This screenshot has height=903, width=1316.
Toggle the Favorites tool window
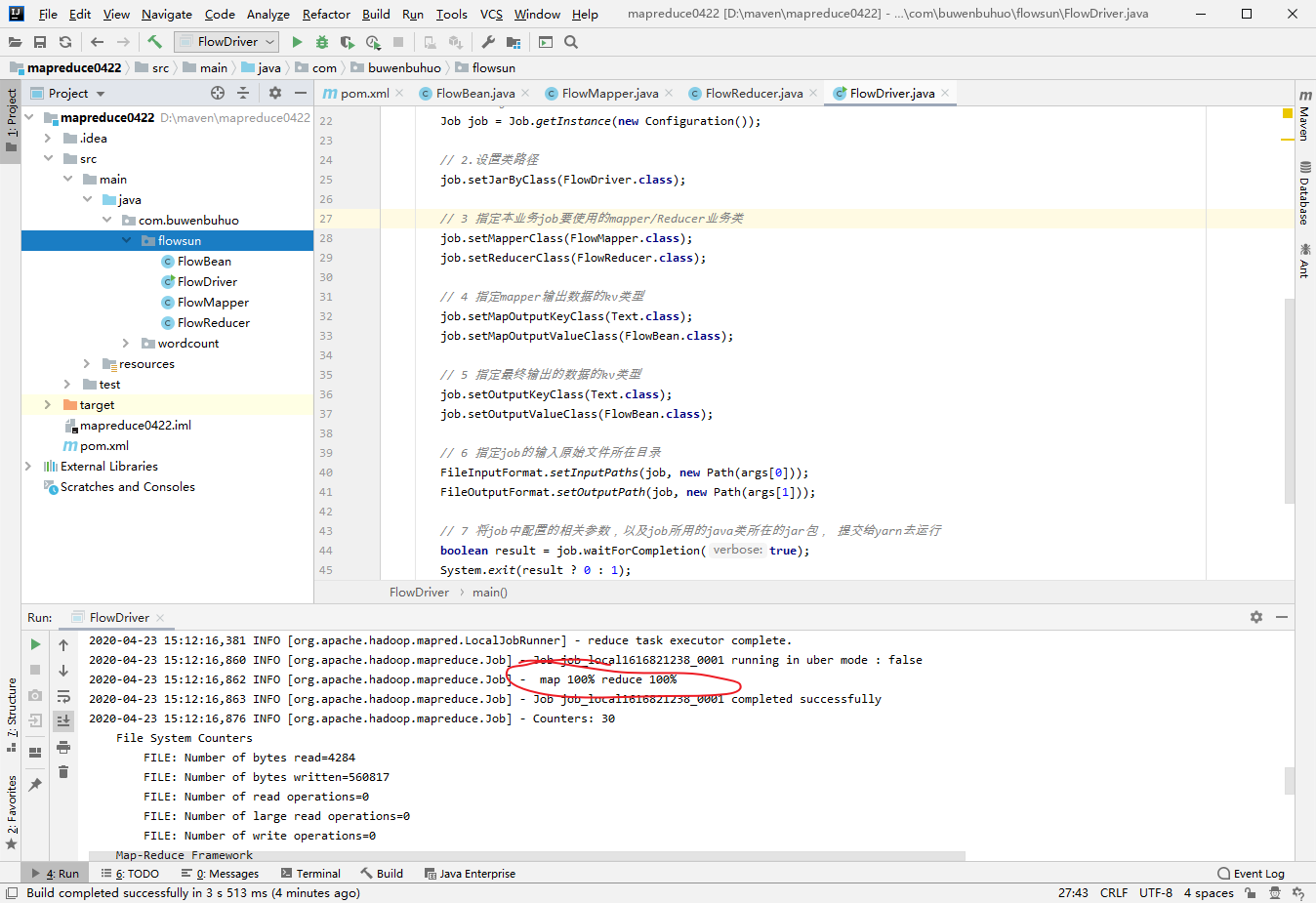click(x=11, y=812)
